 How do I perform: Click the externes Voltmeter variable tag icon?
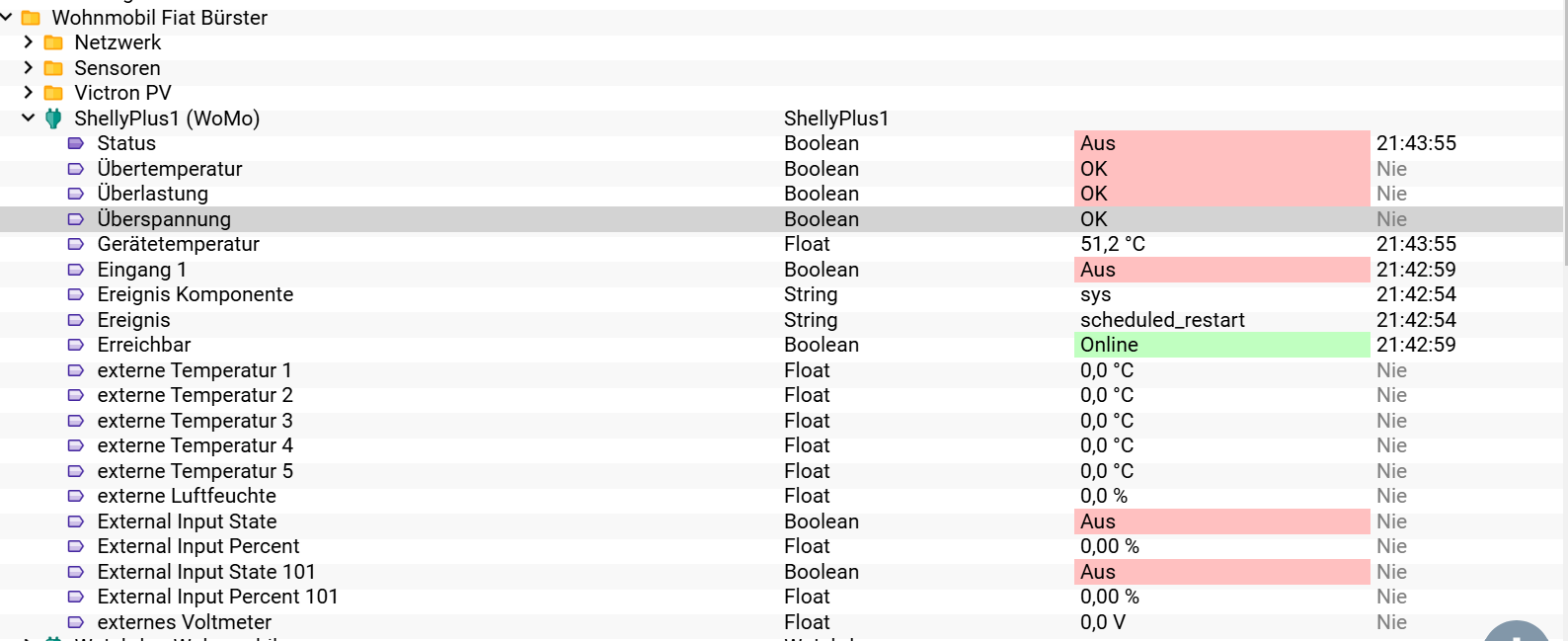pos(76,622)
